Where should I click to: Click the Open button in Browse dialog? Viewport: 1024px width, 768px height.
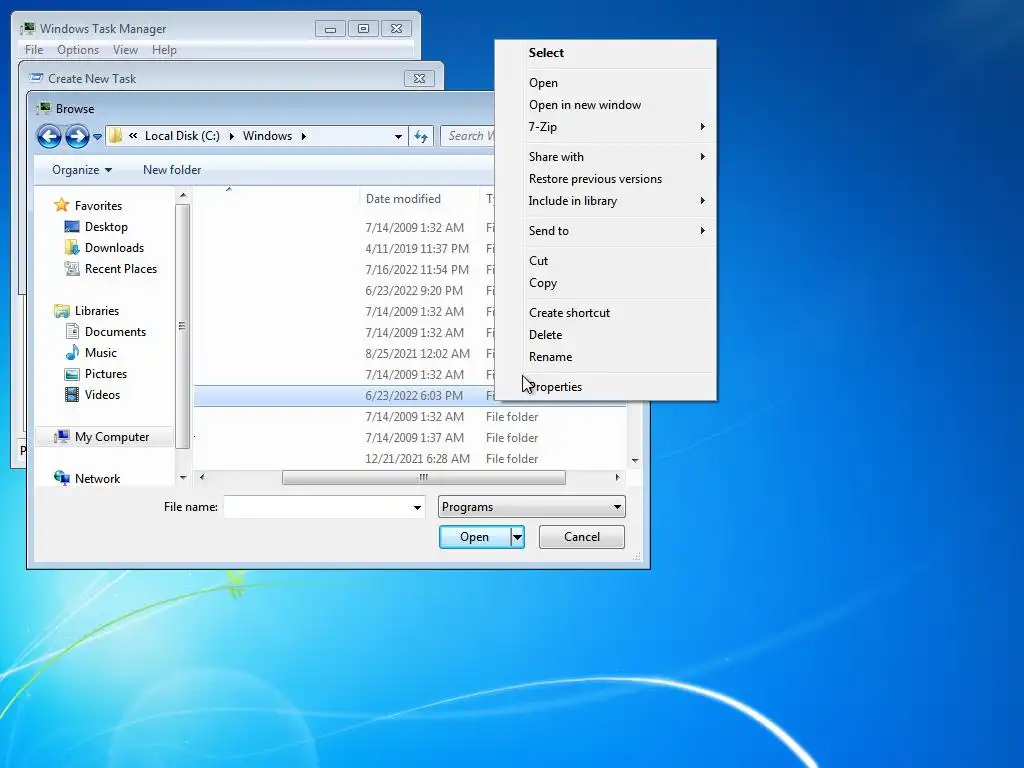(x=475, y=537)
